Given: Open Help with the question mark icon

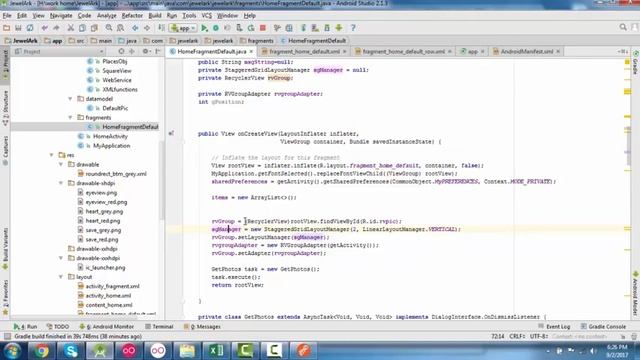Looking at the screenshot, I should pos(353,28).
